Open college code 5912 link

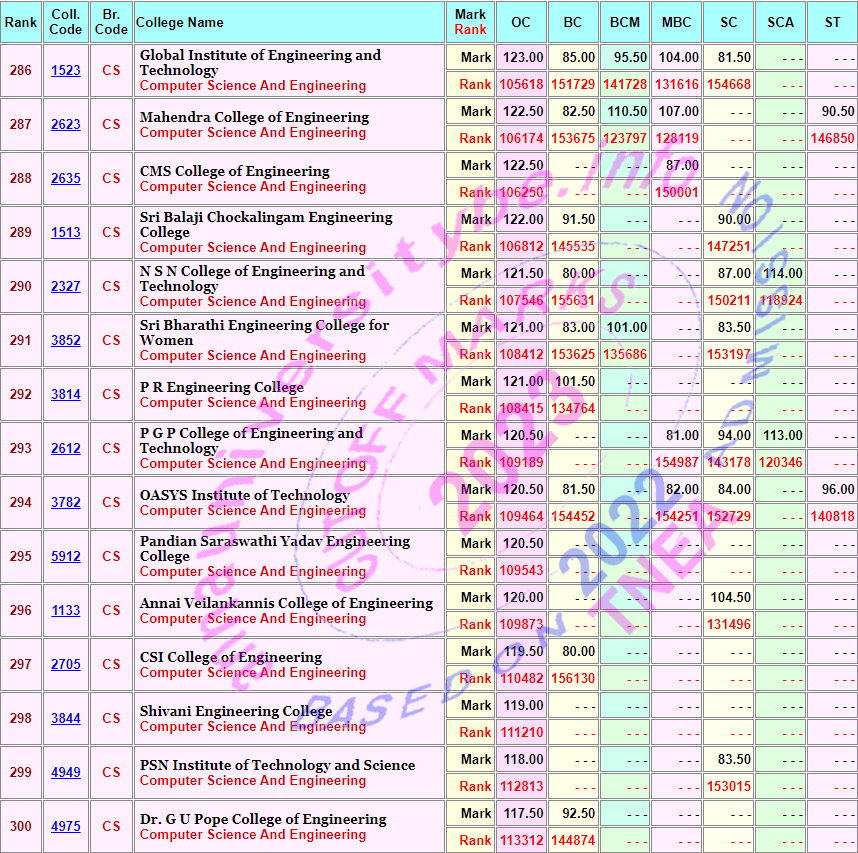tap(66, 557)
